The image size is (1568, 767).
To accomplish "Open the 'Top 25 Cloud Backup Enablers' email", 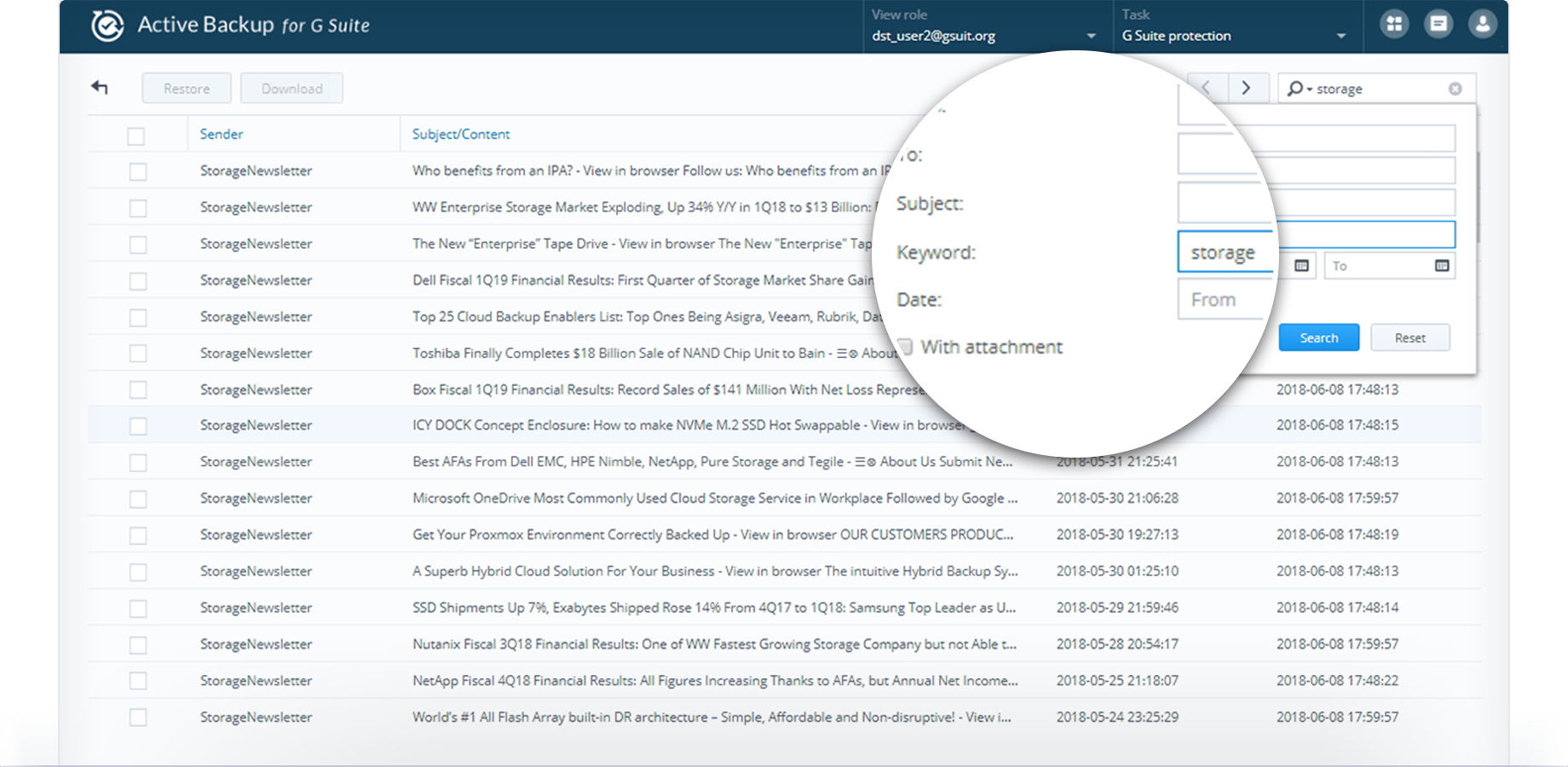I will [x=647, y=316].
